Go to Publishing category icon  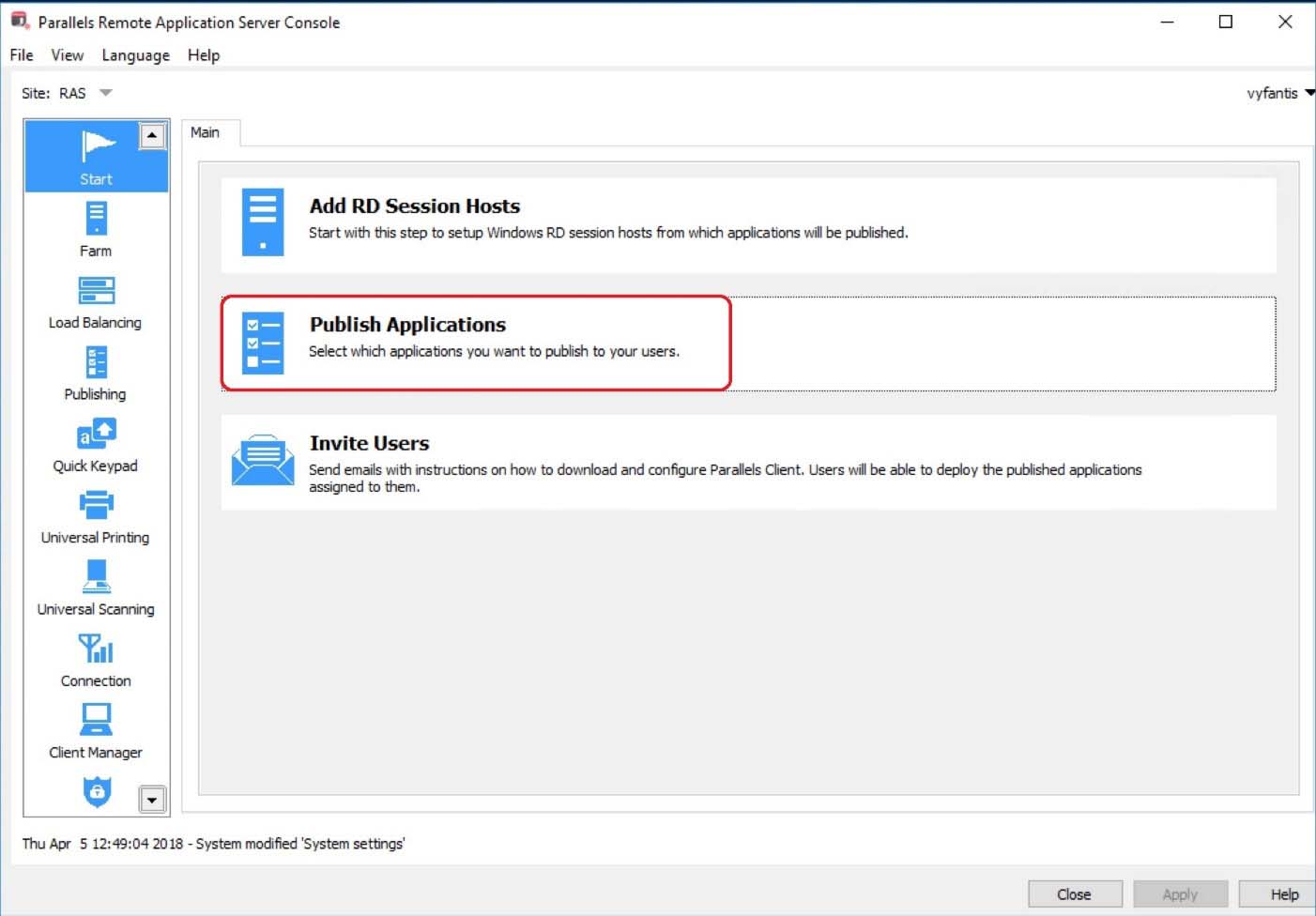click(96, 362)
